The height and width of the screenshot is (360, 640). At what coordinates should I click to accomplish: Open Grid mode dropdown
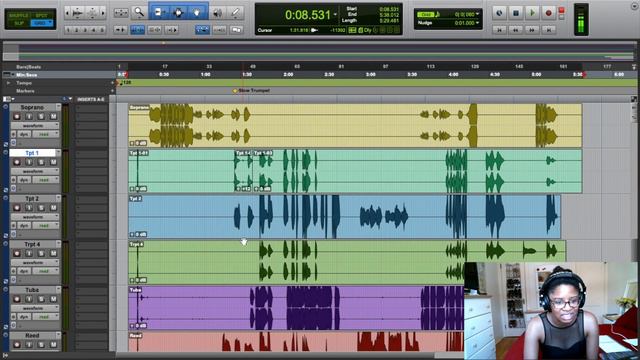[42, 23]
